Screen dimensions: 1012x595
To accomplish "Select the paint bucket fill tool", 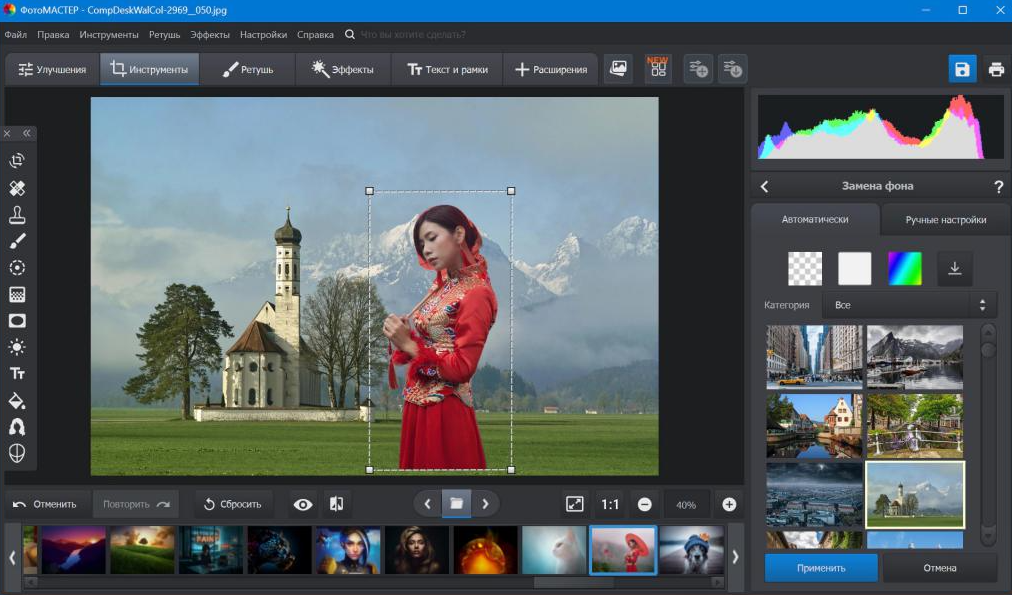I will pyautogui.click(x=17, y=401).
